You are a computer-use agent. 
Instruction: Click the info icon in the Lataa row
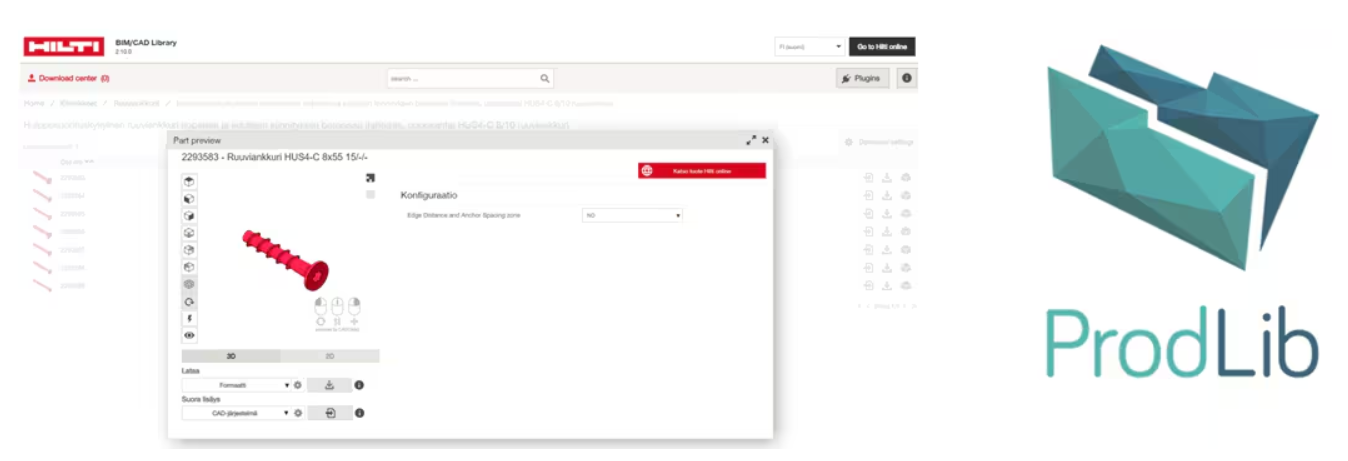pyautogui.click(x=359, y=385)
